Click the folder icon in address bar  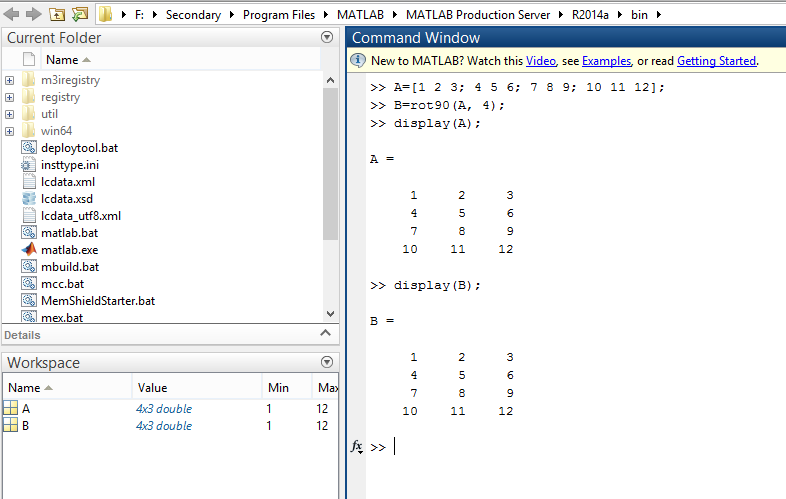[105, 15]
